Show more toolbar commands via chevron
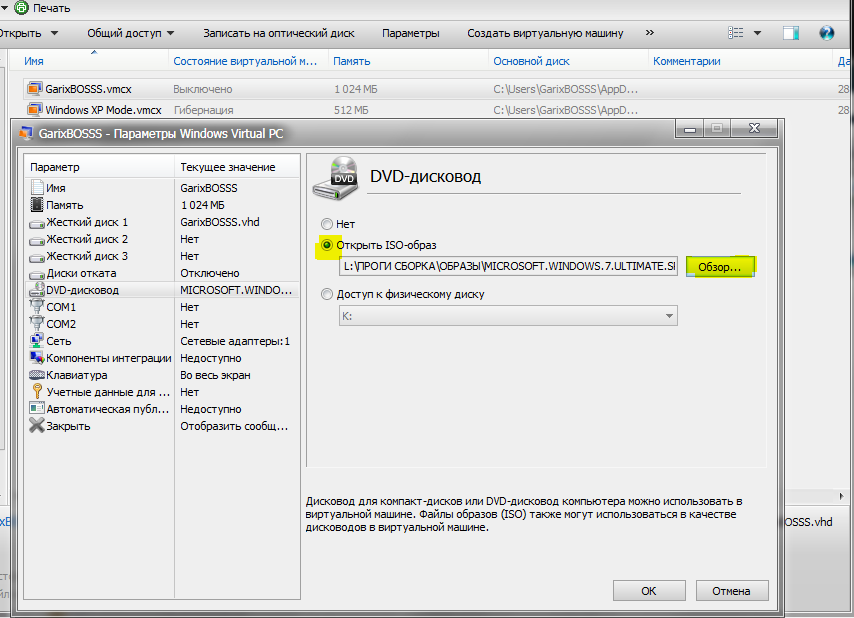This screenshot has width=854, height=618. point(650,33)
